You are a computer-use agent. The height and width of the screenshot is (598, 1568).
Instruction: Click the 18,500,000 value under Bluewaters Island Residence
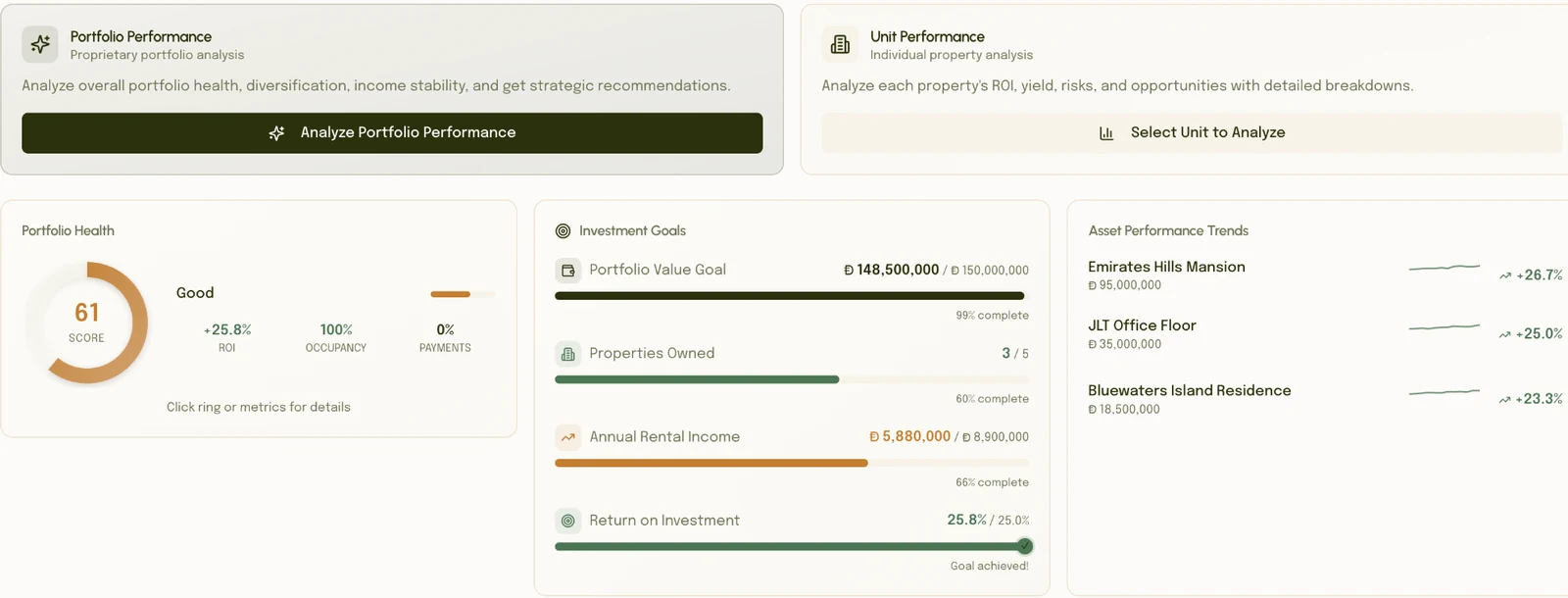coord(1124,410)
